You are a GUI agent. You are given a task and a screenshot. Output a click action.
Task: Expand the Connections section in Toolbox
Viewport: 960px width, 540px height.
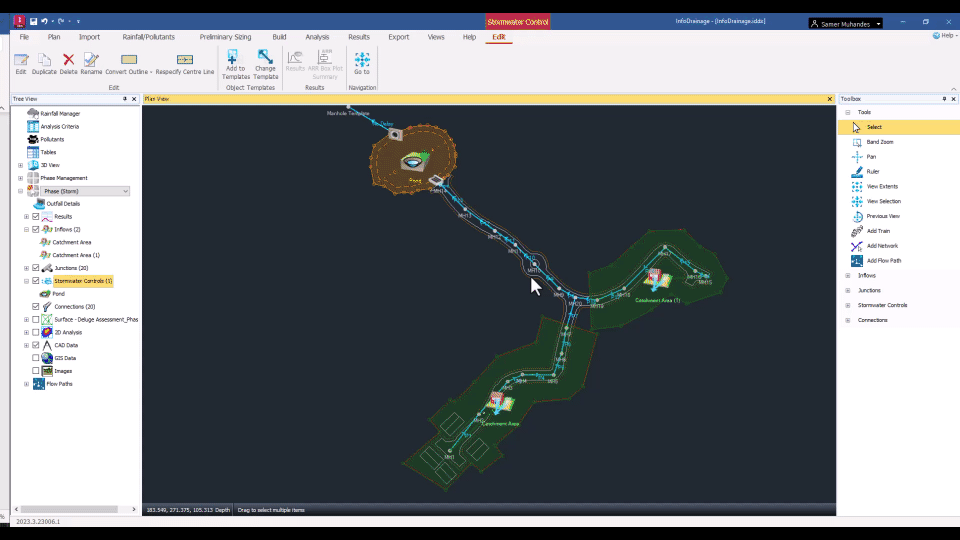848,320
